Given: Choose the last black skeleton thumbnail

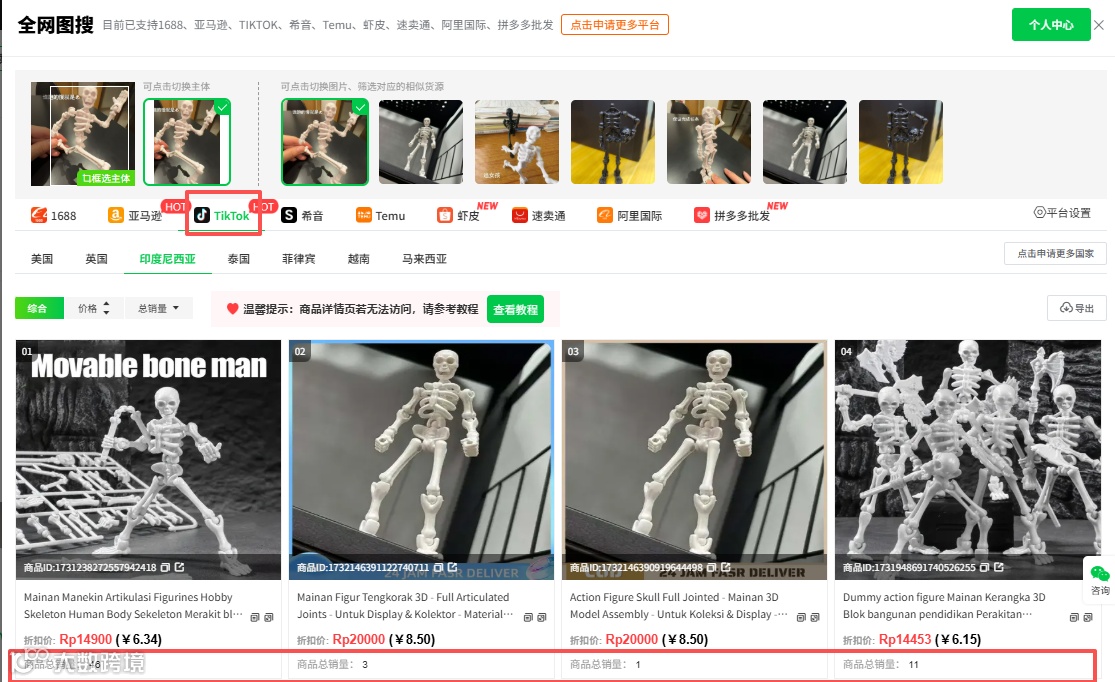Looking at the screenshot, I should click(x=901, y=142).
